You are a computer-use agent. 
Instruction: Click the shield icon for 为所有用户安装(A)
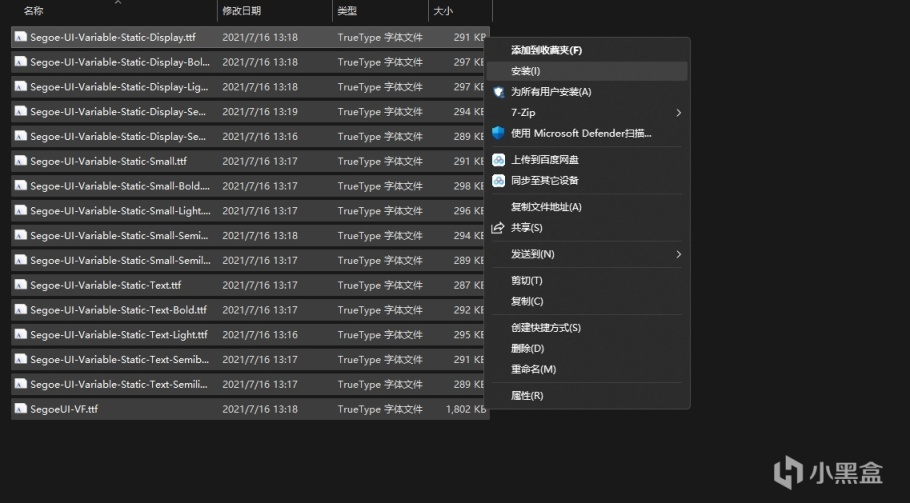click(x=499, y=92)
